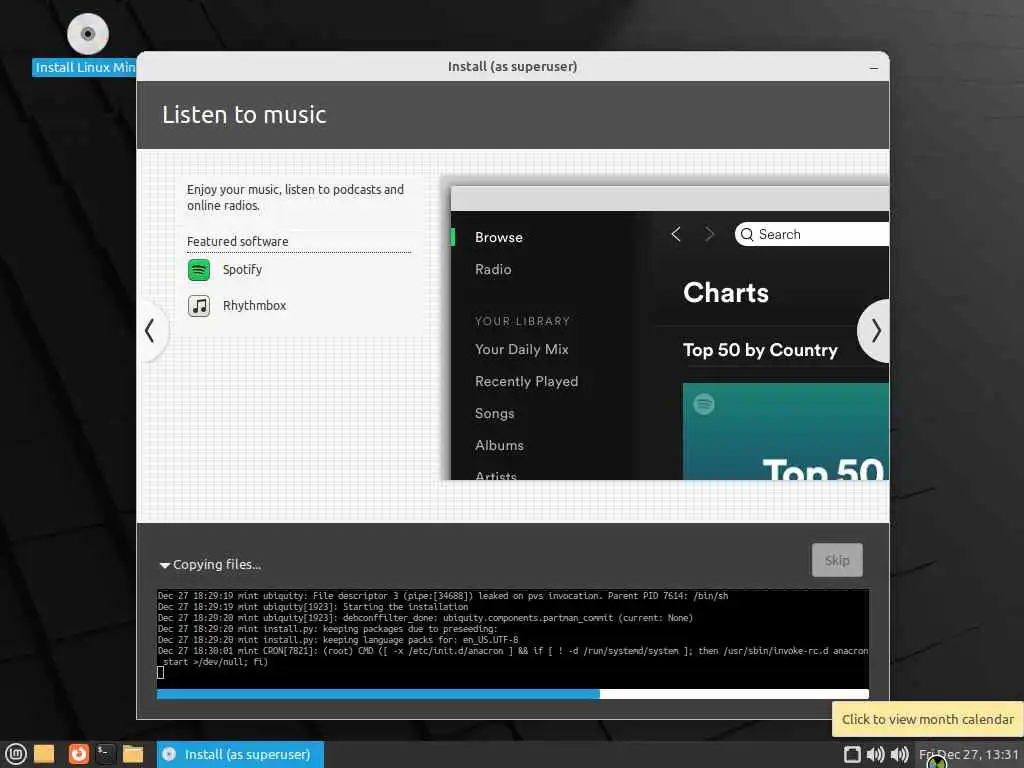Click the Browse item in Spotify preview
The height and width of the screenshot is (768, 1024).
pyautogui.click(x=498, y=237)
